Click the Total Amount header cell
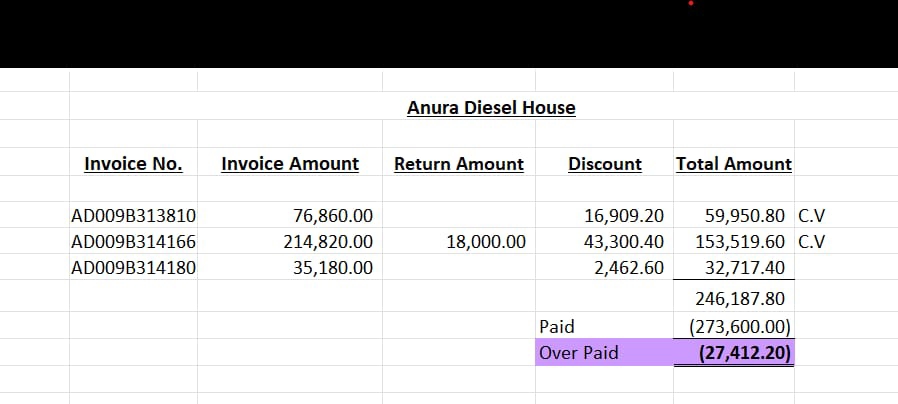 (733, 164)
